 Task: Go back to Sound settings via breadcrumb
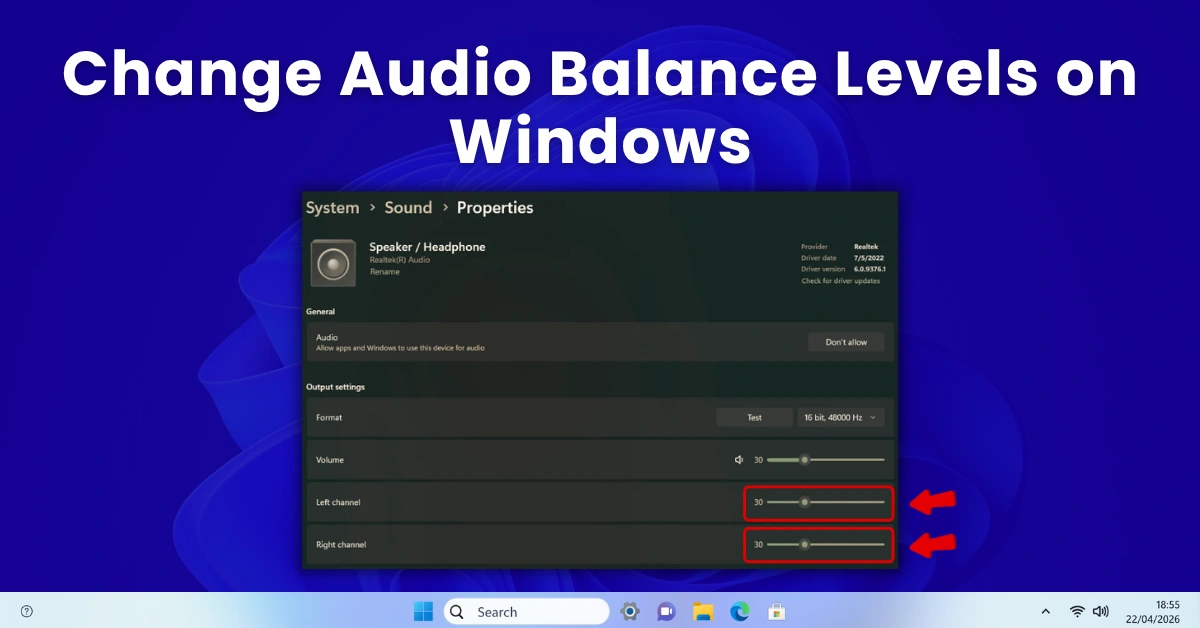coord(408,207)
